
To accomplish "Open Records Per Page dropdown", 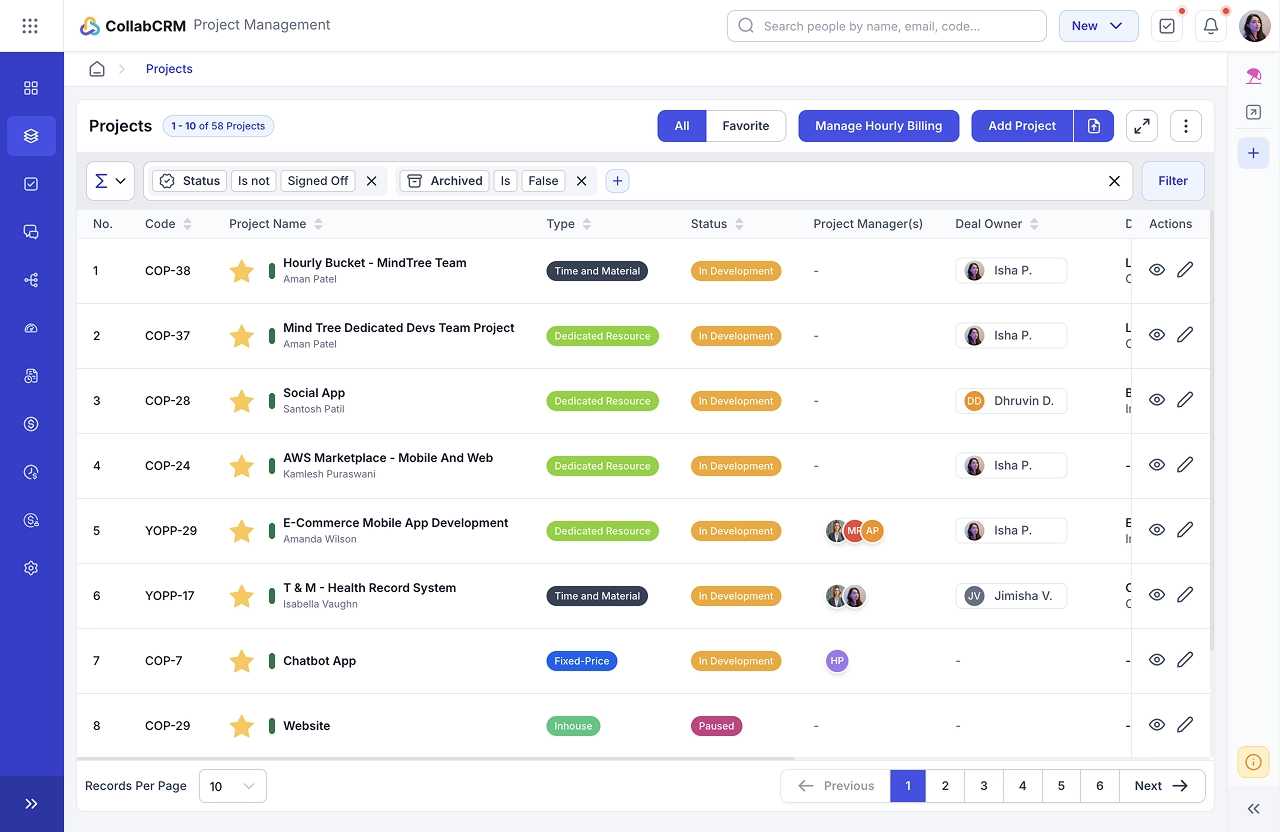I will [x=233, y=786].
